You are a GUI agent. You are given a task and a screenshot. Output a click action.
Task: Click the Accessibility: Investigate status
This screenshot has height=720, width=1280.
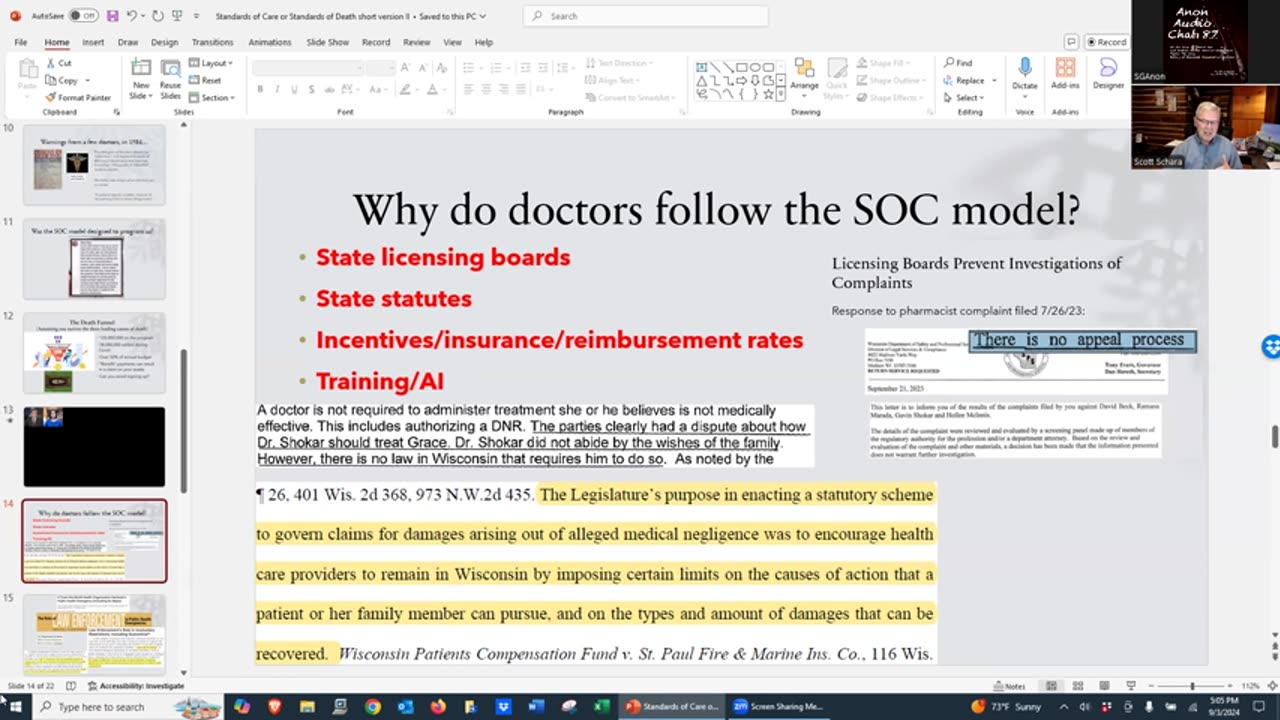[x=136, y=686]
